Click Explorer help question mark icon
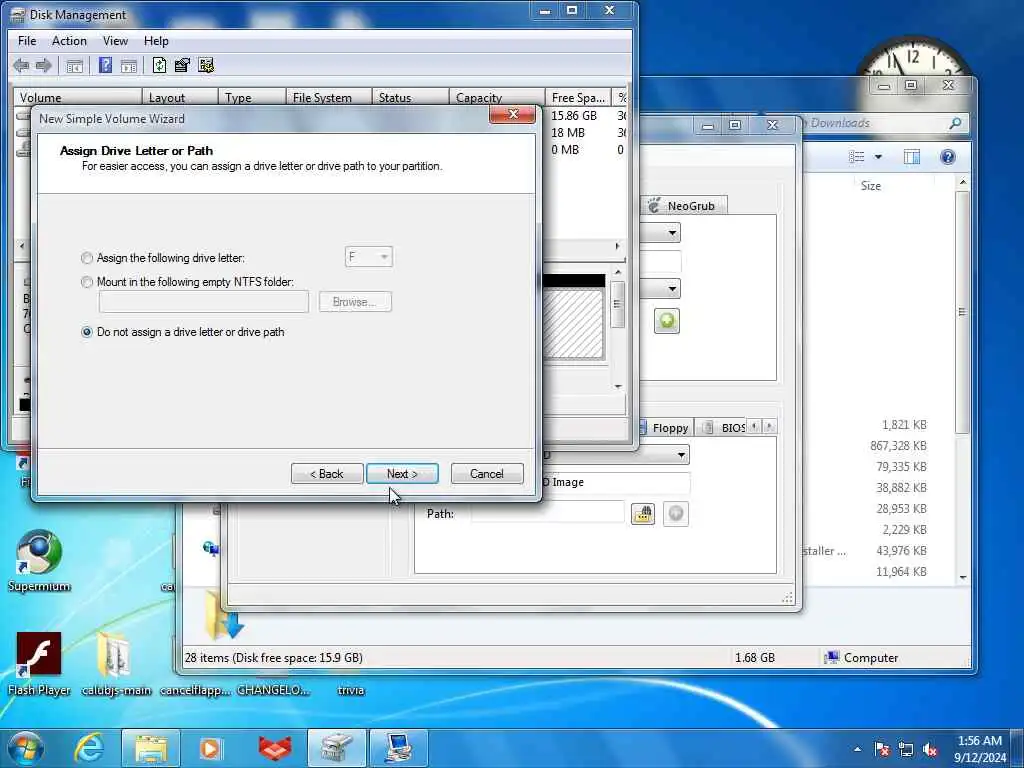Viewport: 1024px width, 768px height. pyautogui.click(x=948, y=157)
